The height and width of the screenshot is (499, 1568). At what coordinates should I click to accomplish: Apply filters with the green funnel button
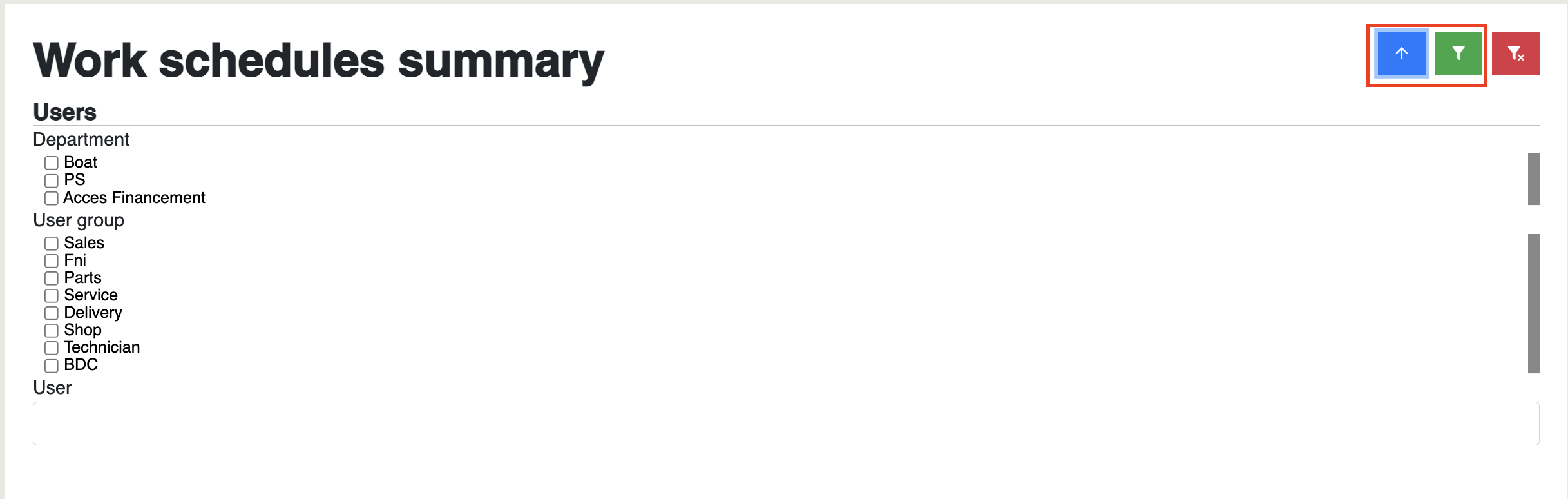point(1458,54)
